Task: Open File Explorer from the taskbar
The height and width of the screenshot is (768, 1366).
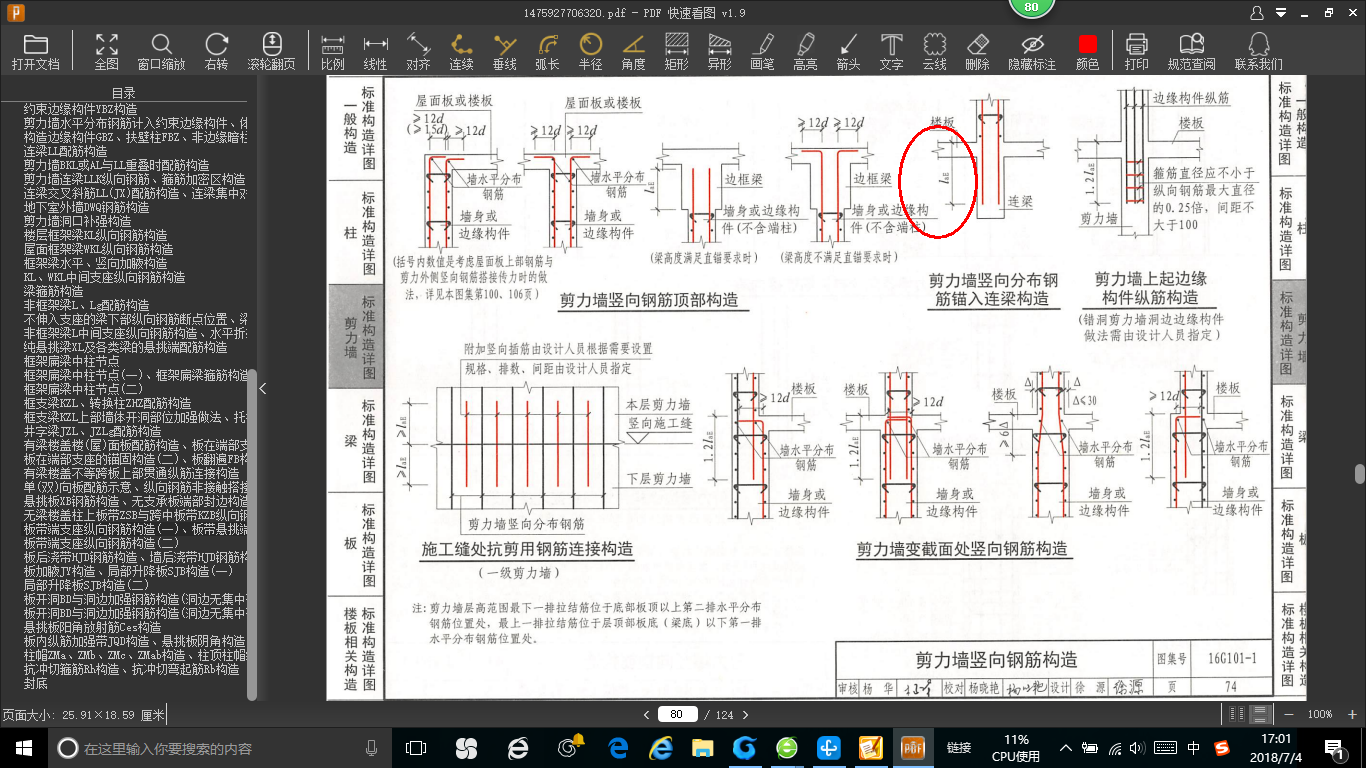Action: (x=703, y=748)
